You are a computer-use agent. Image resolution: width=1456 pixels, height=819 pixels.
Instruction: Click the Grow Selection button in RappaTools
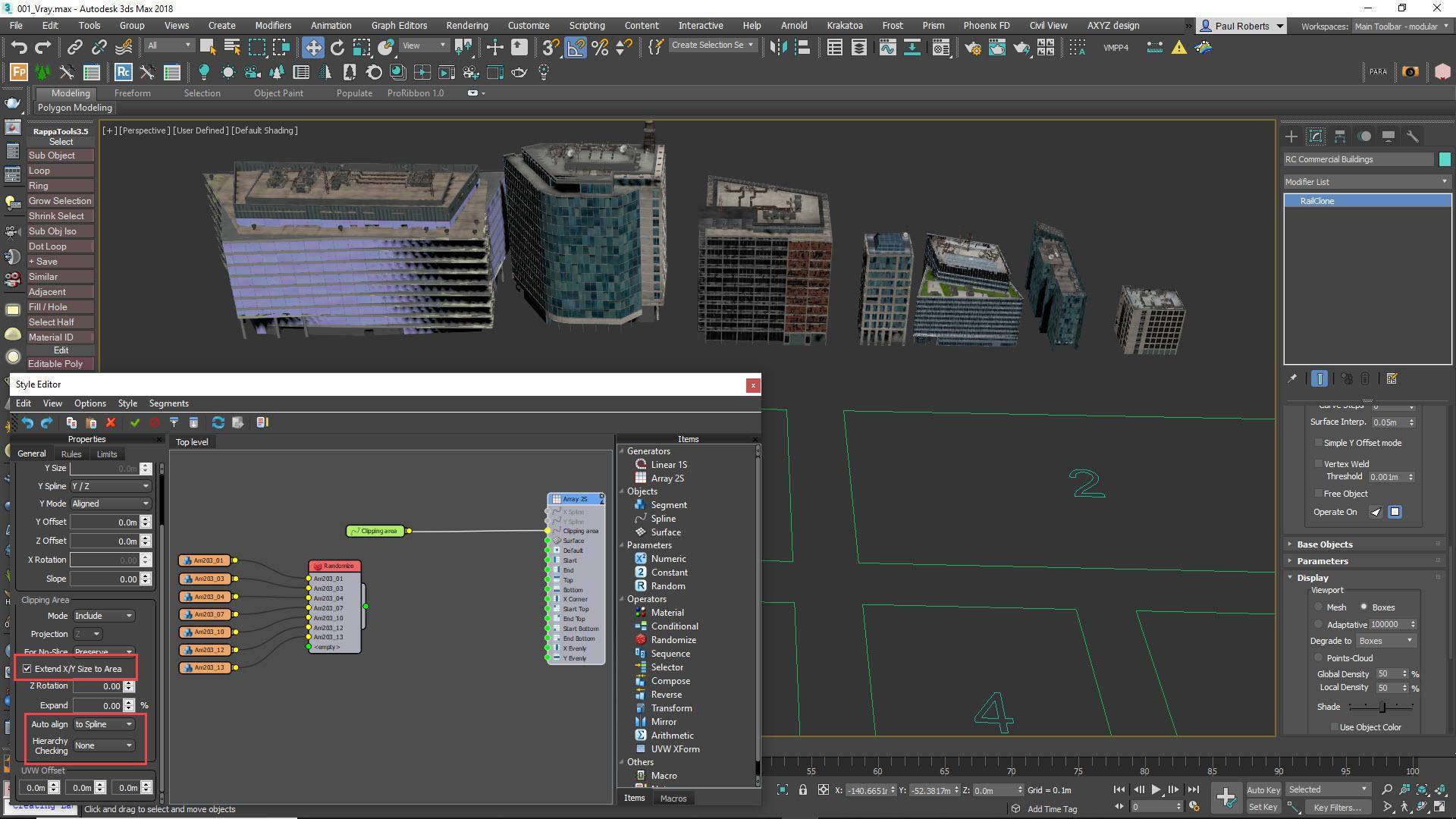[60, 201]
